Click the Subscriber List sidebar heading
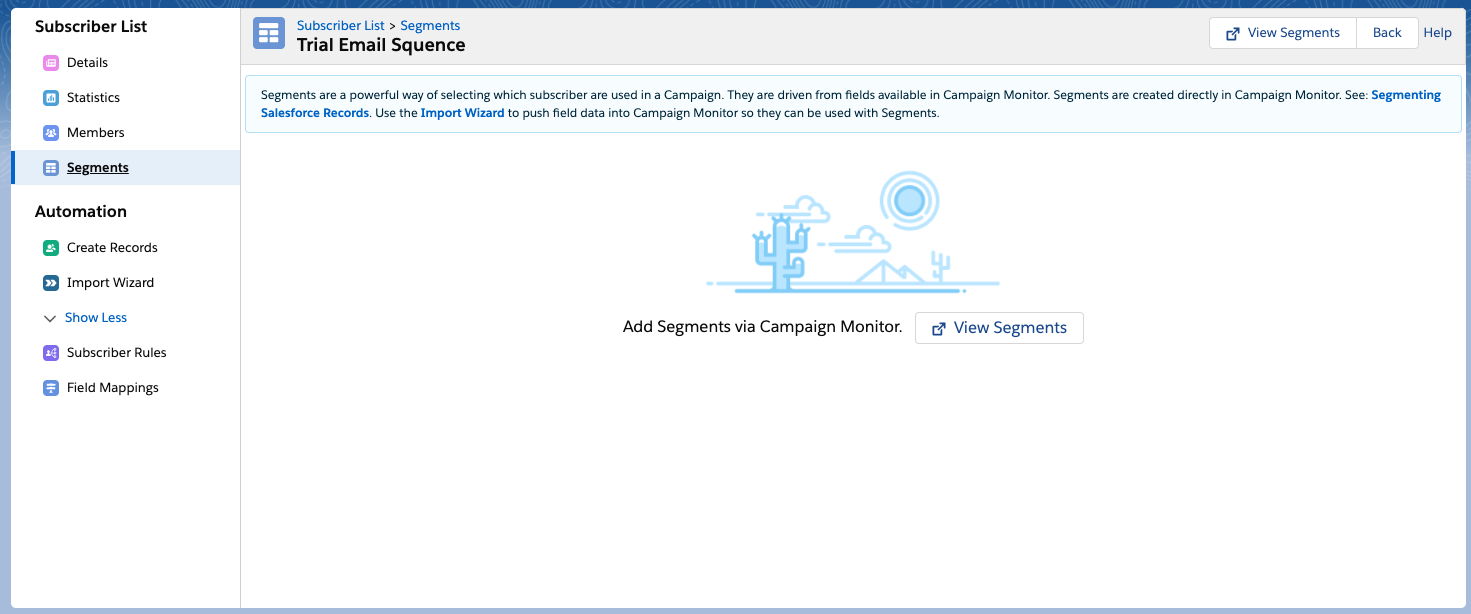Viewport: 1471px width, 614px height. [91, 27]
